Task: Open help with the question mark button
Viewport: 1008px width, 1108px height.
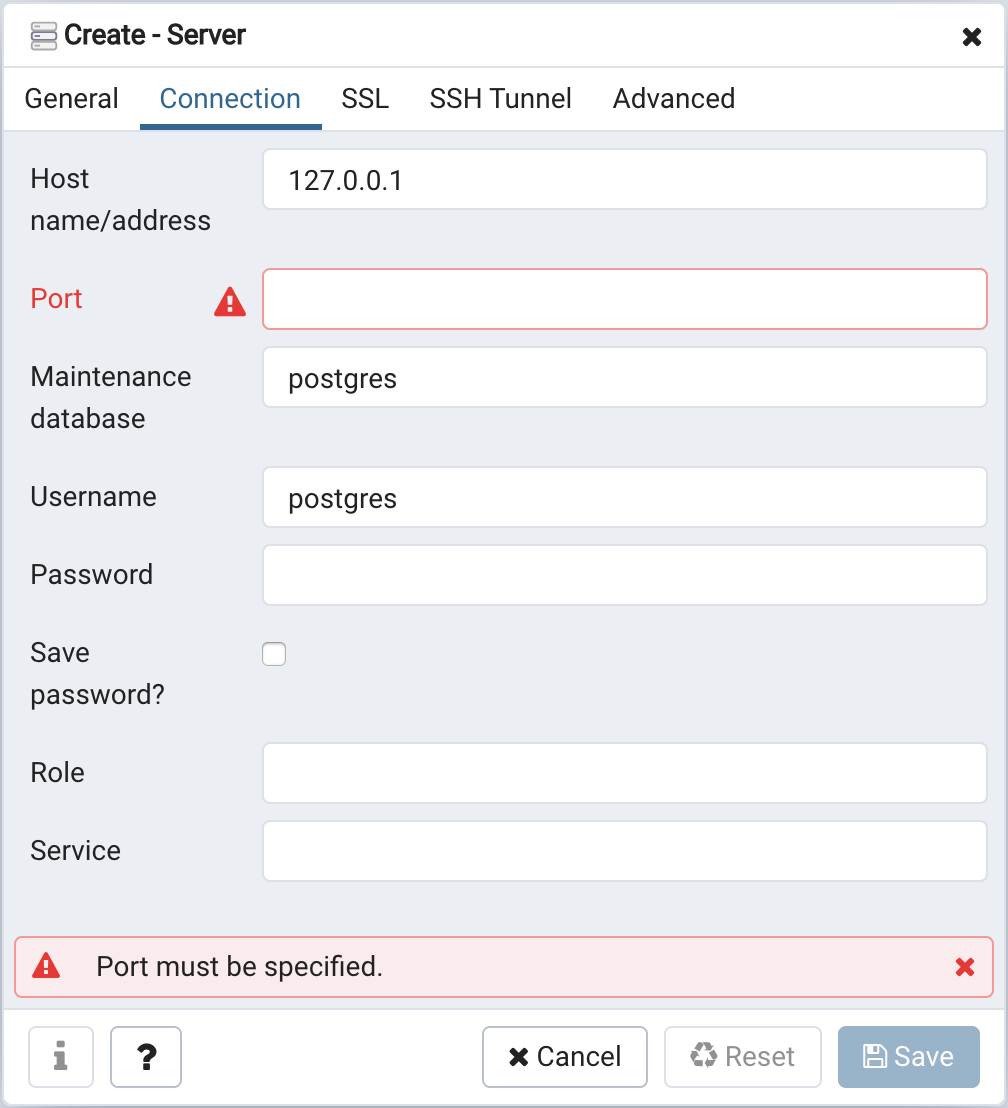Action: tap(146, 1057)
